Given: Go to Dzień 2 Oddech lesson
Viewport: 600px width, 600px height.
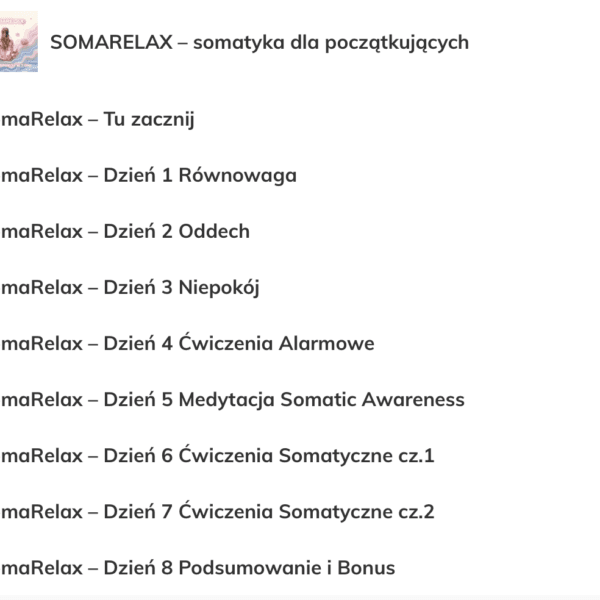Looking at the screenshot, I should pos(125,232).
